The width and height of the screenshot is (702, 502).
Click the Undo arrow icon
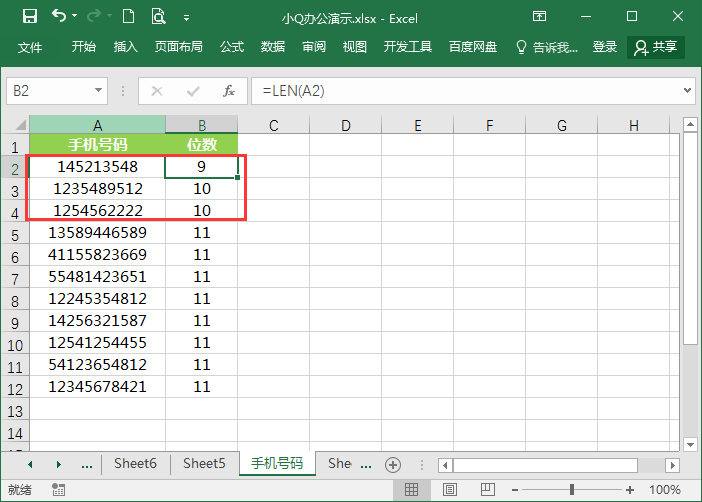click(x=59, y=16)
